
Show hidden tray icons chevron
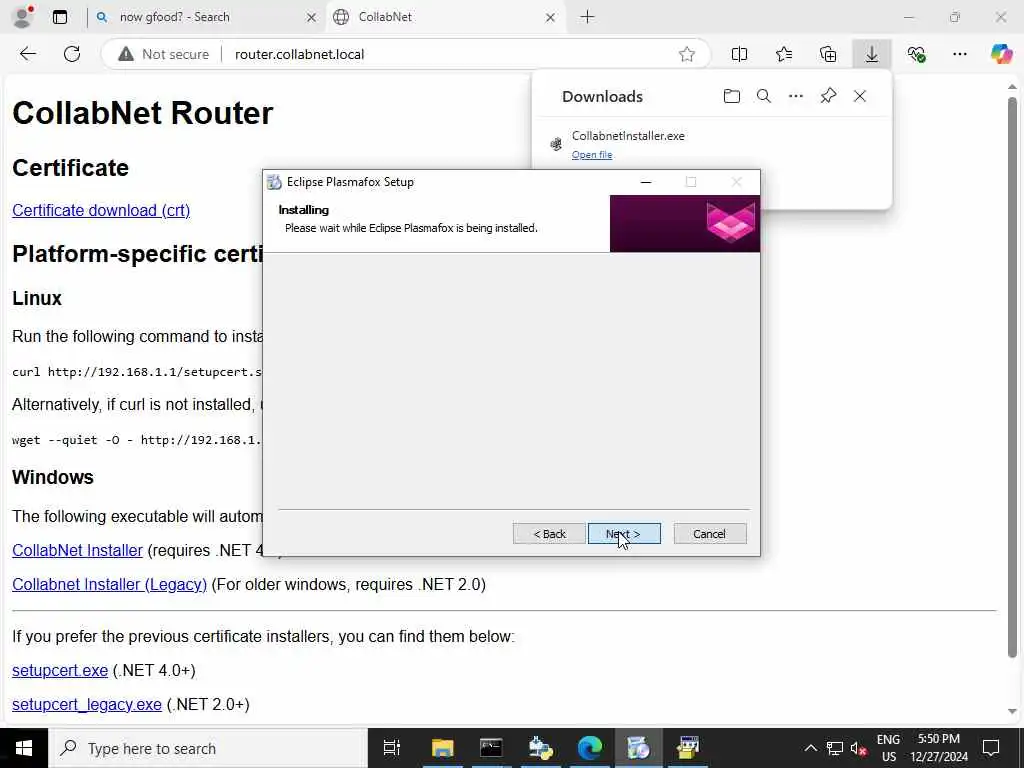pos(810,748)
